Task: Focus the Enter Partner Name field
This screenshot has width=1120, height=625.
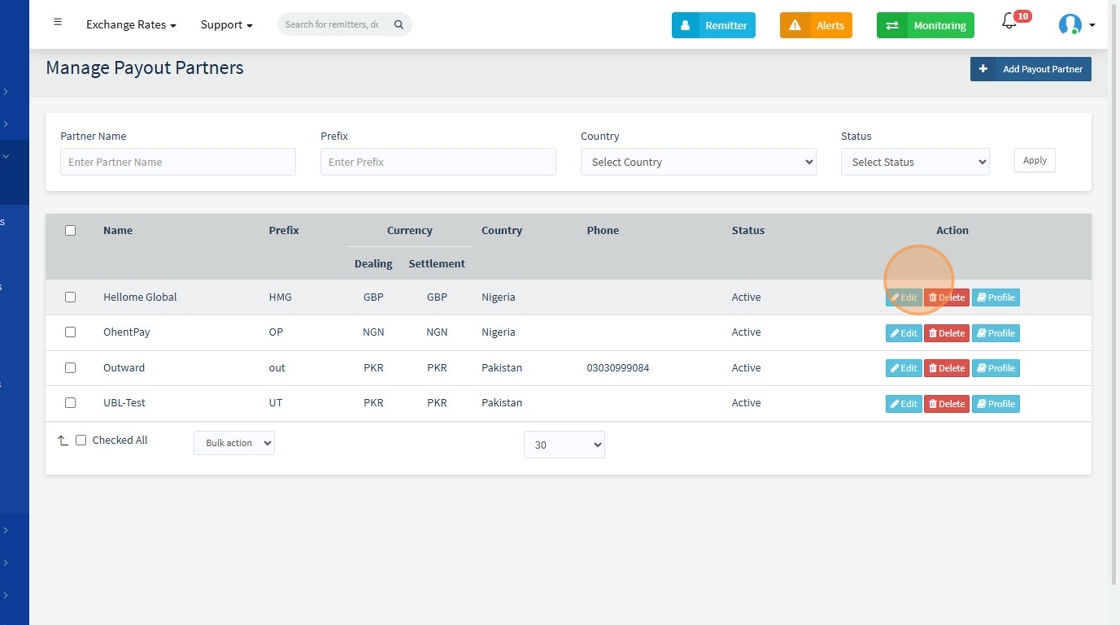Action: [x=178, y=162]
